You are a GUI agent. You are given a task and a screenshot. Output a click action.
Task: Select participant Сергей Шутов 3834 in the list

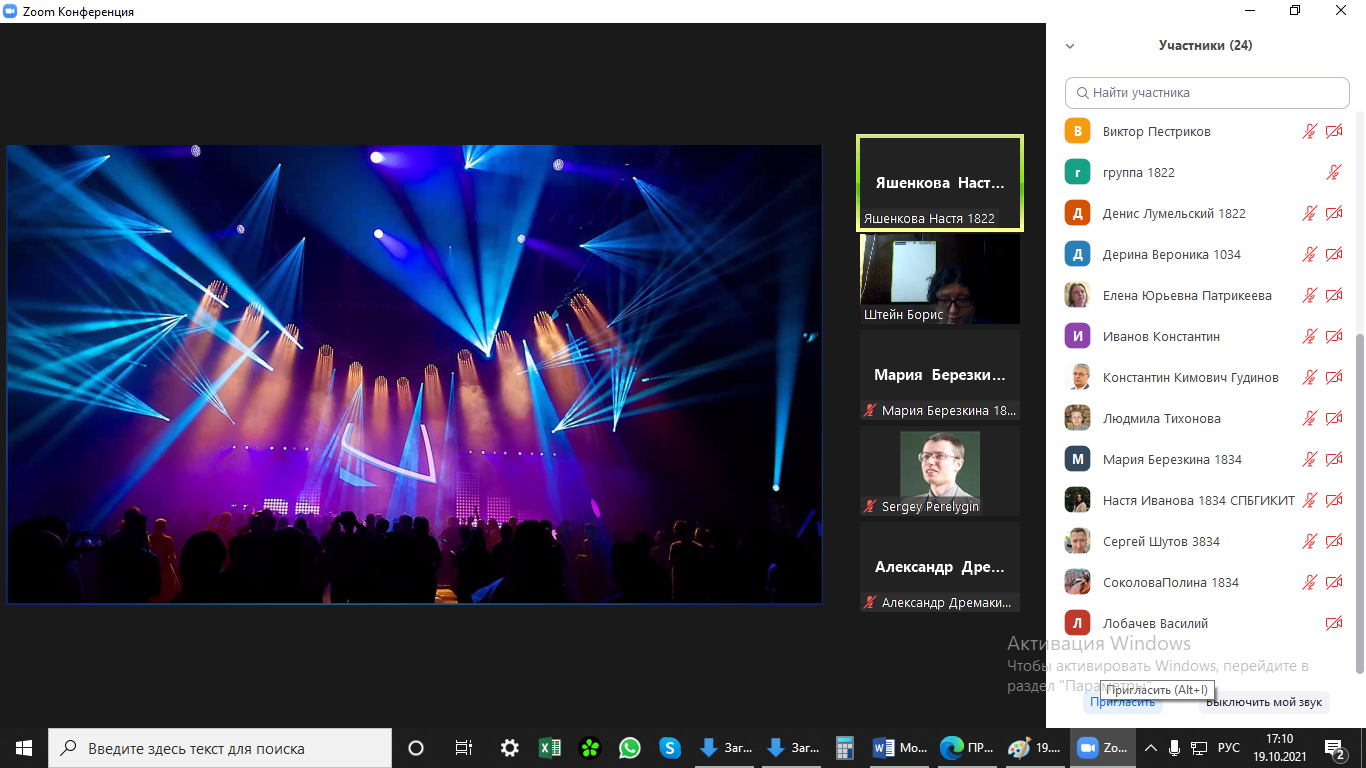coord(1161,541)
